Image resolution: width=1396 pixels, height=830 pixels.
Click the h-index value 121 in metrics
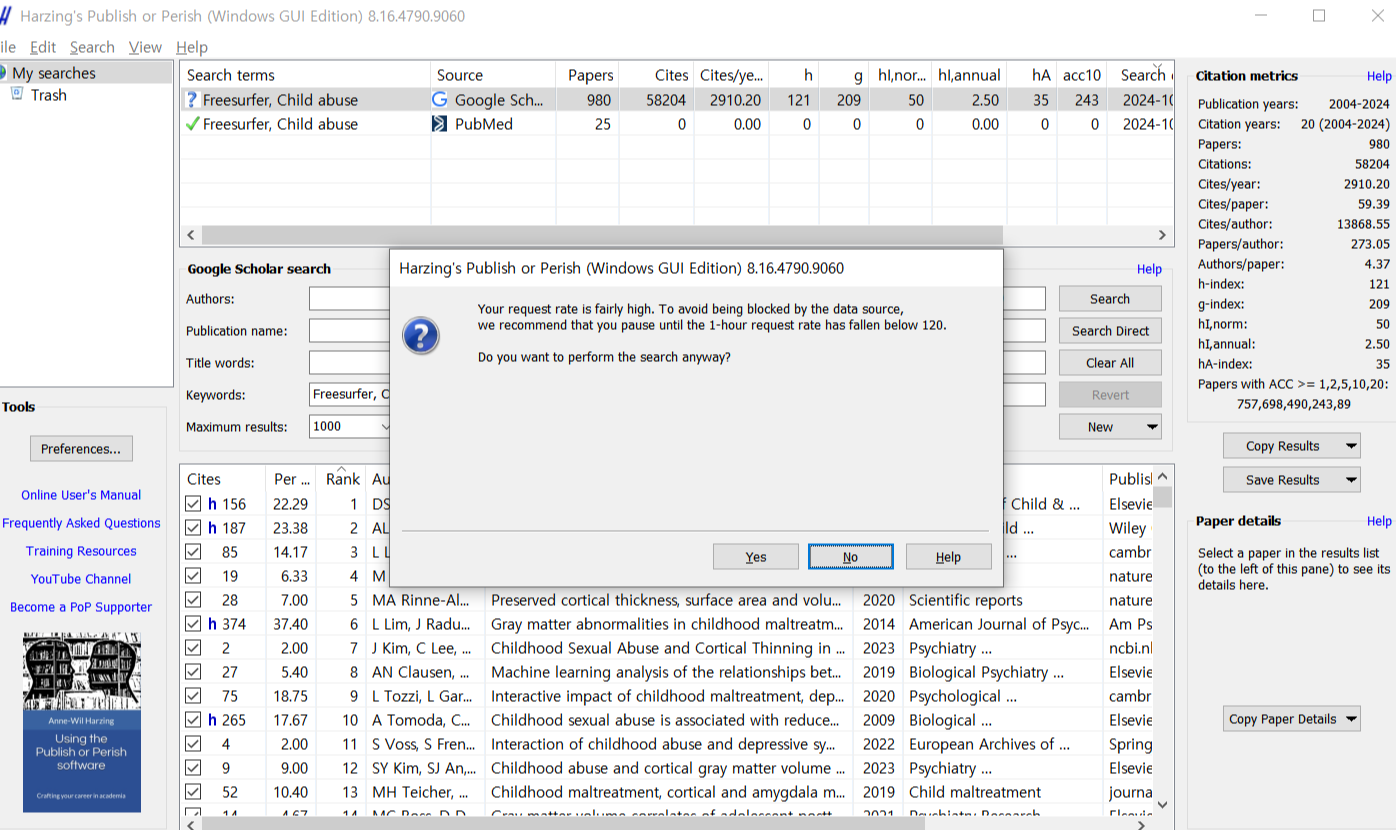click(1378, 284)
